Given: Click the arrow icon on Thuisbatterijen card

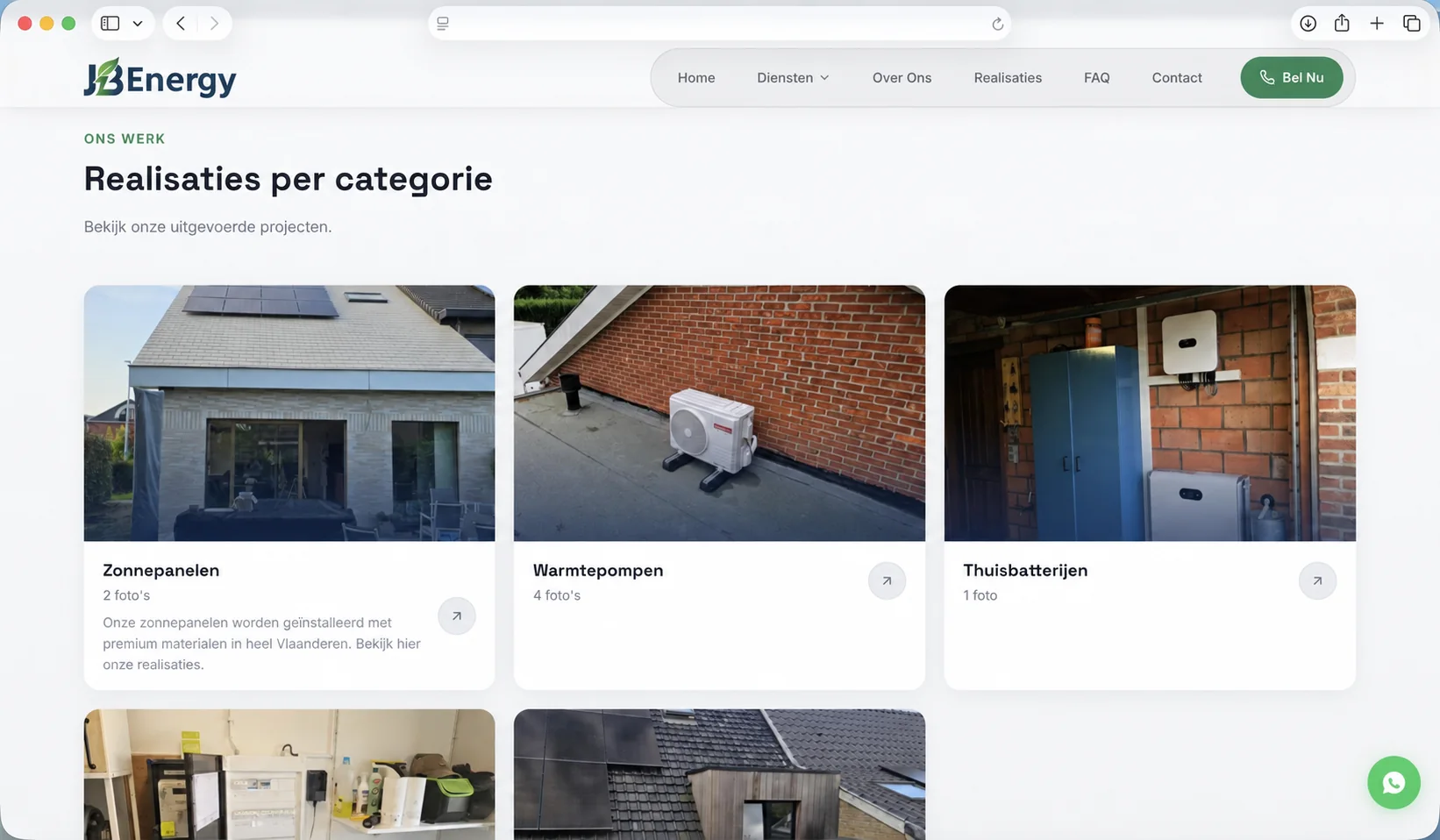Looking at the screenshot, I should click(x=1317, y=580).
